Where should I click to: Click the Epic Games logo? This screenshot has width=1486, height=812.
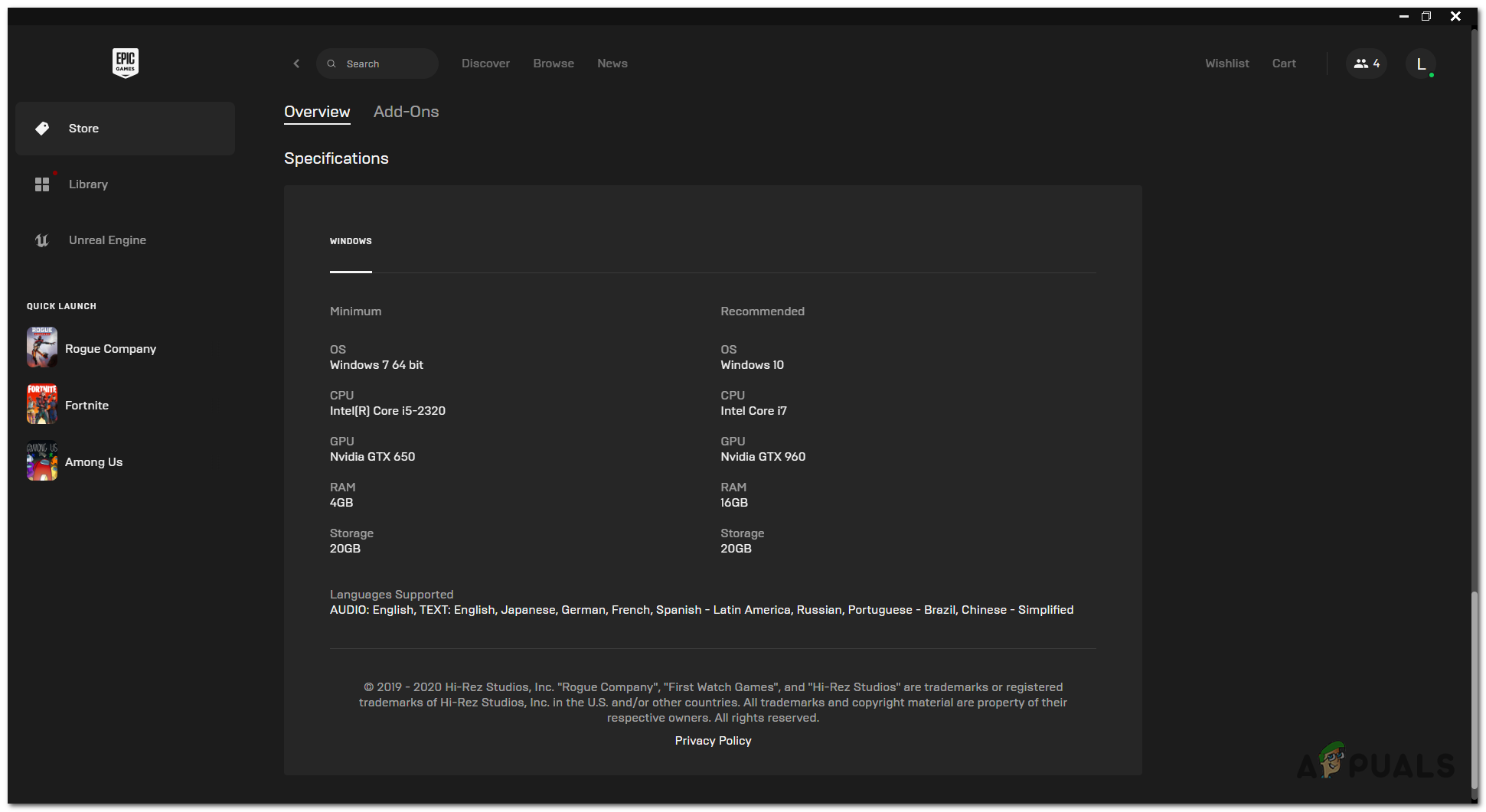[x=126, y=63]
